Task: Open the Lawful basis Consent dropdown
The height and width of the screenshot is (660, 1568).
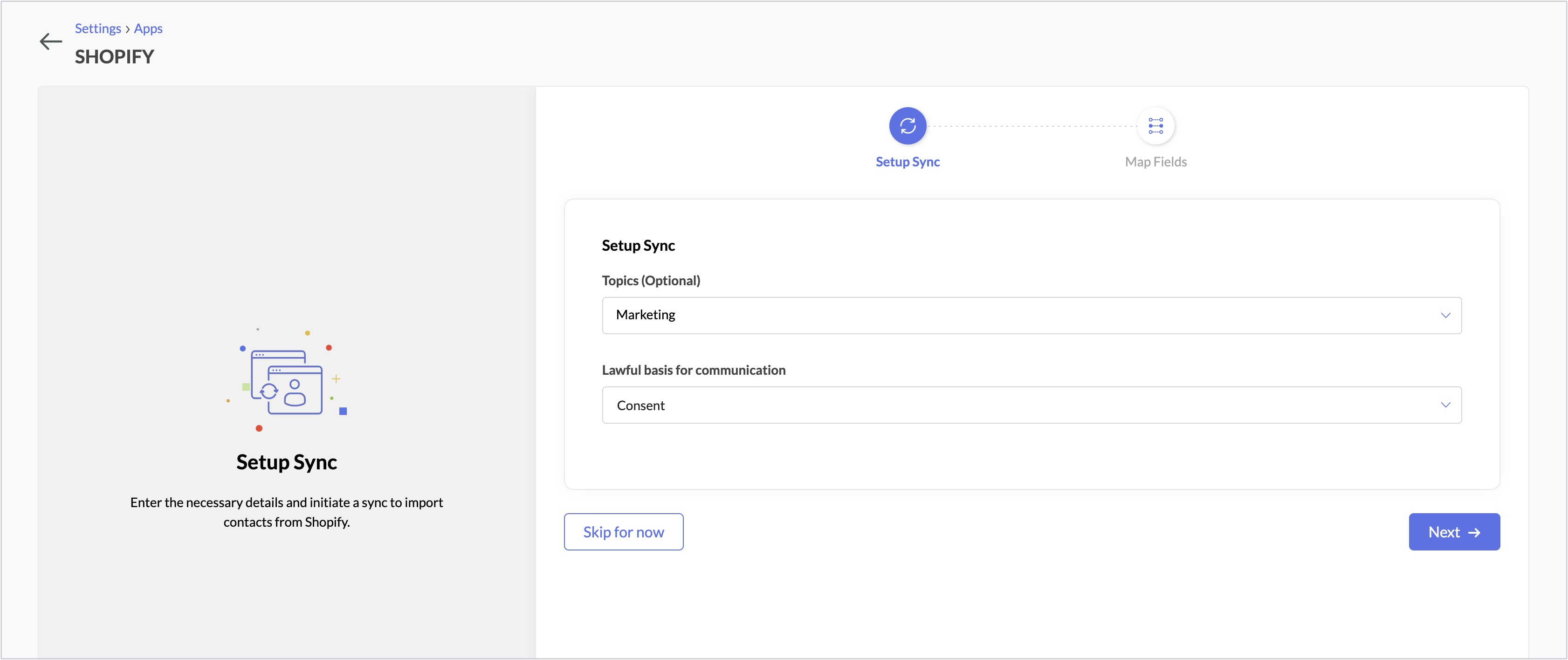Action: (1032, 405)
